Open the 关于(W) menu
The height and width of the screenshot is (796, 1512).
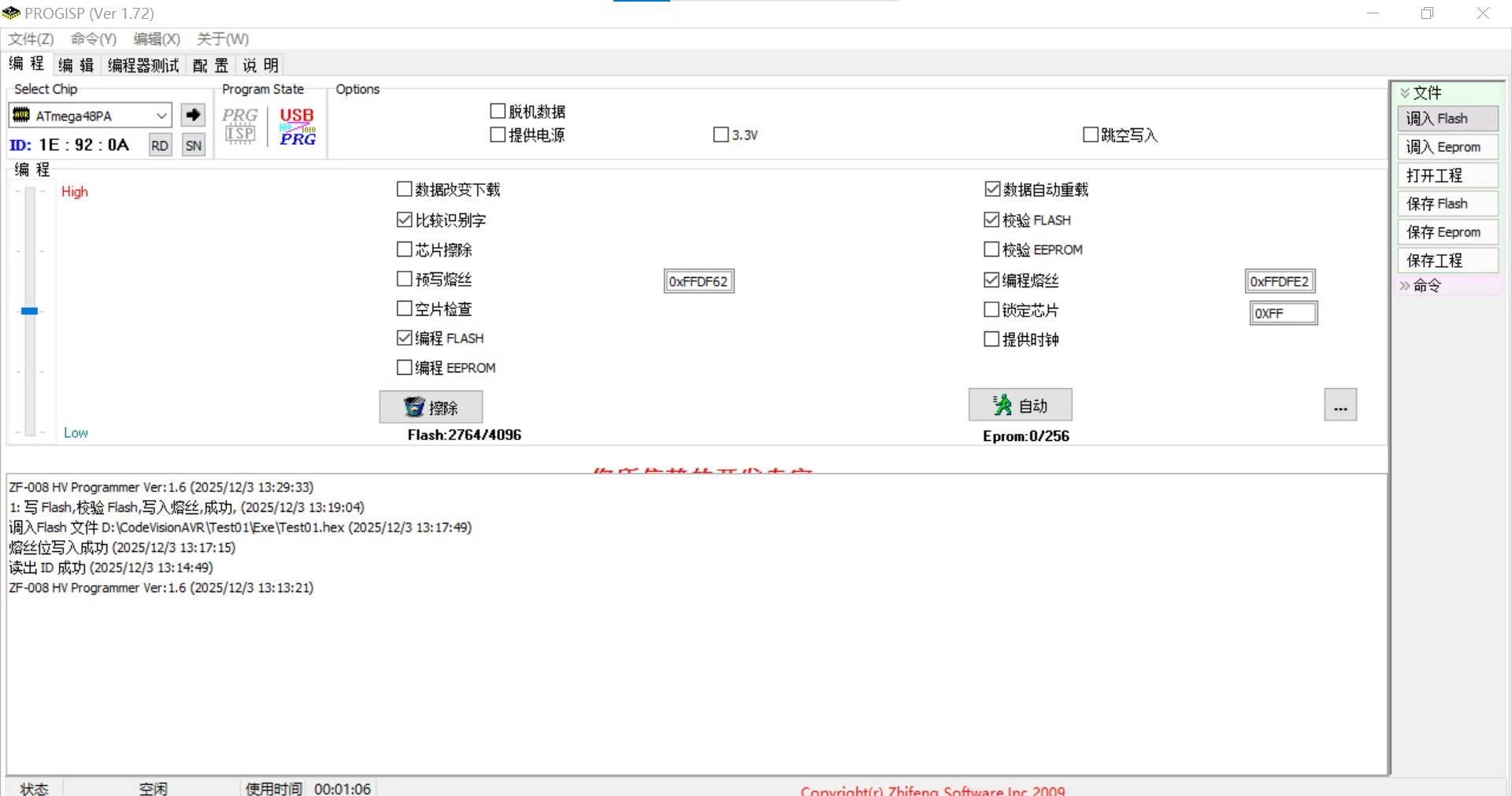point(223,39)
